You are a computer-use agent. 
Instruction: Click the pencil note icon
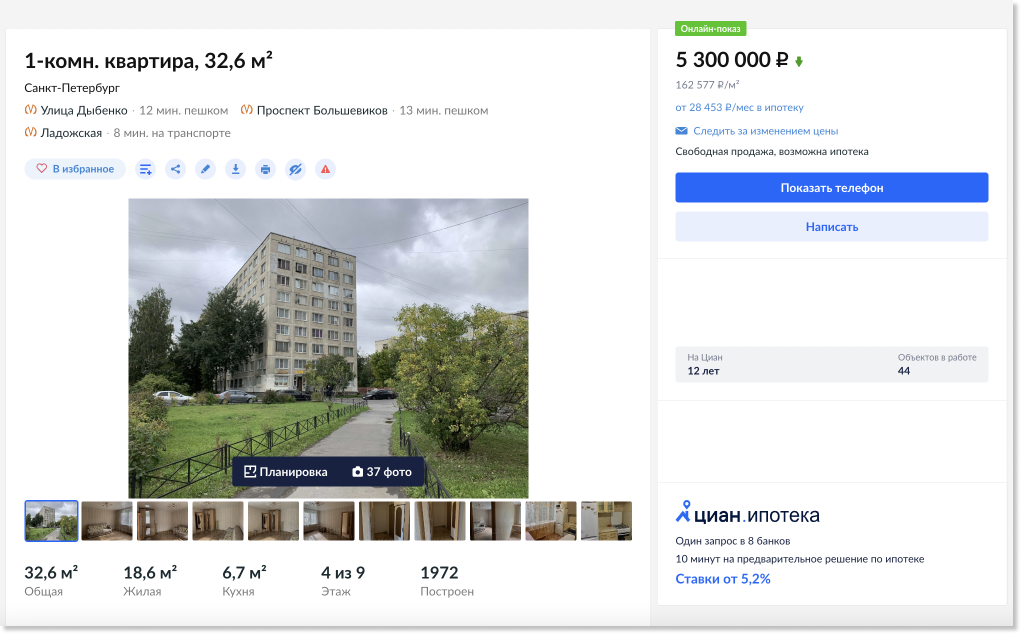(x=205, y=169)
